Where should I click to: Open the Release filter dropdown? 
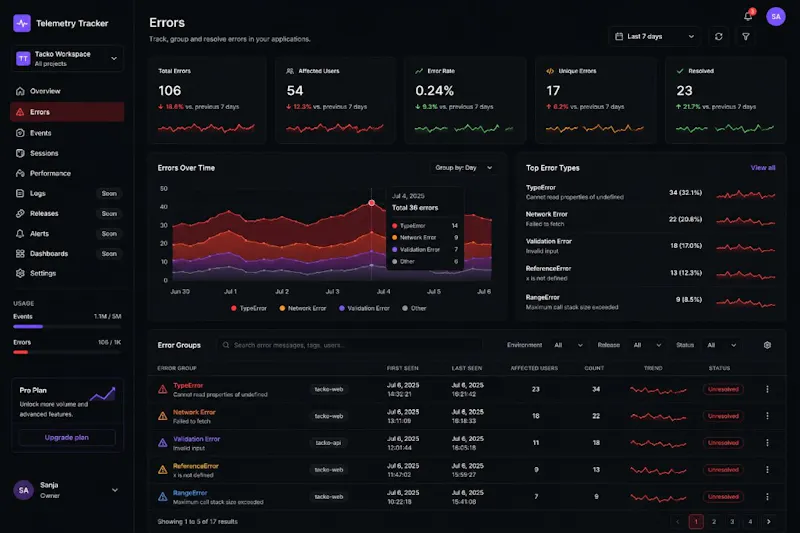coord(647,345)
